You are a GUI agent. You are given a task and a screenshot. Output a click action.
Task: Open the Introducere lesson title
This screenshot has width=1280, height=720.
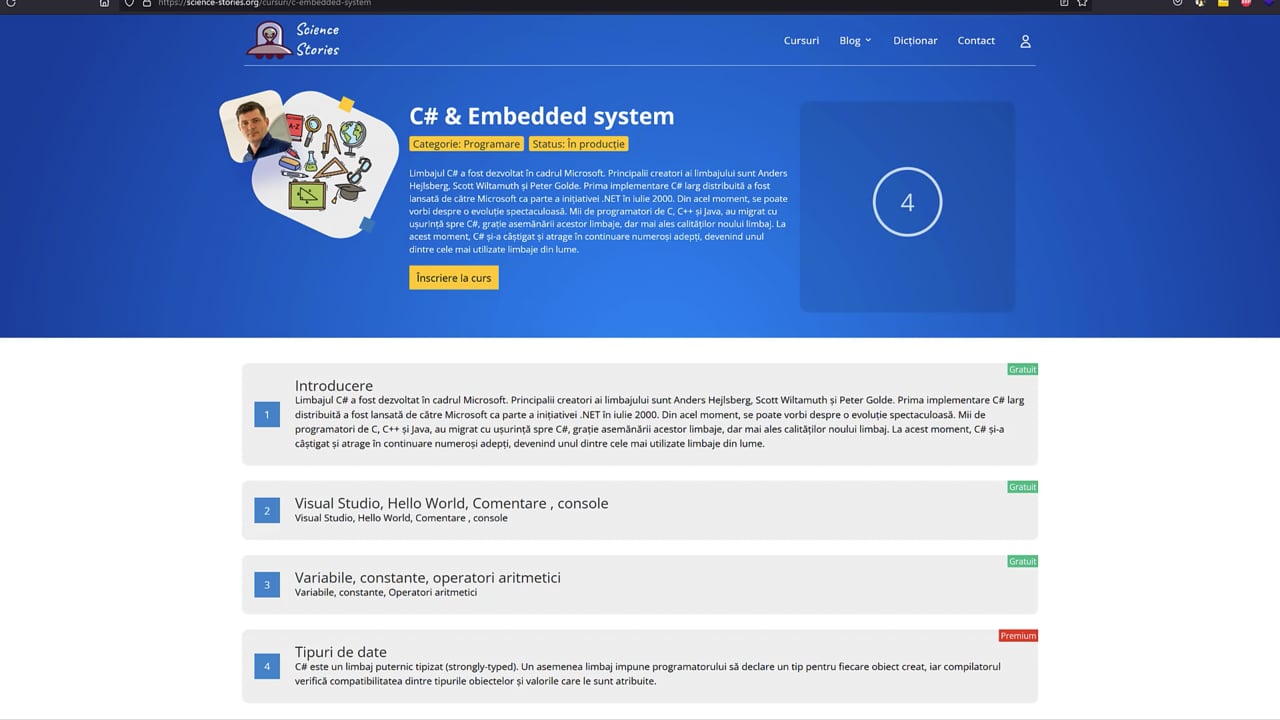click(x=334, y=385)
